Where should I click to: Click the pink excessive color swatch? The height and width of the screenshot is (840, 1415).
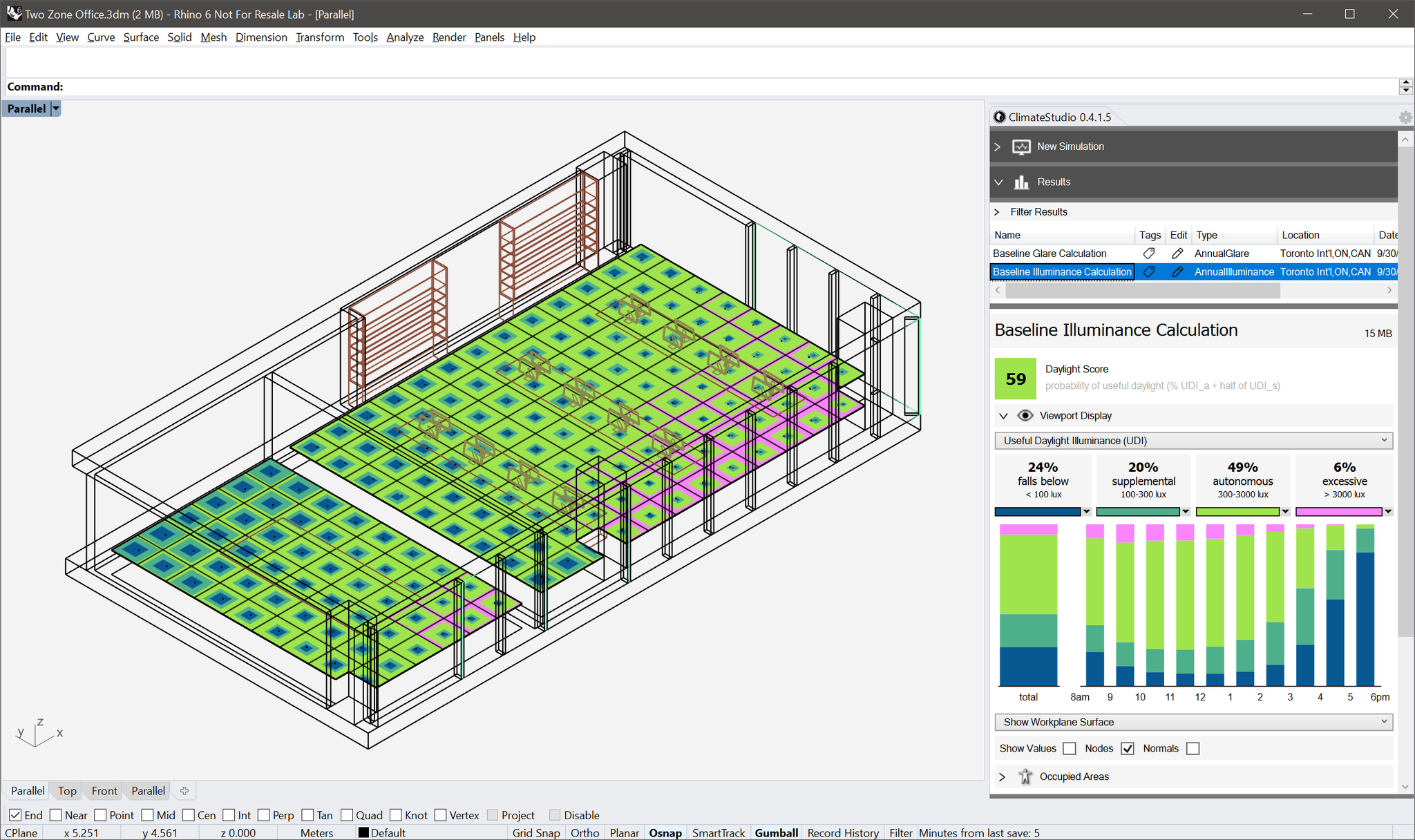[1338, 512]
